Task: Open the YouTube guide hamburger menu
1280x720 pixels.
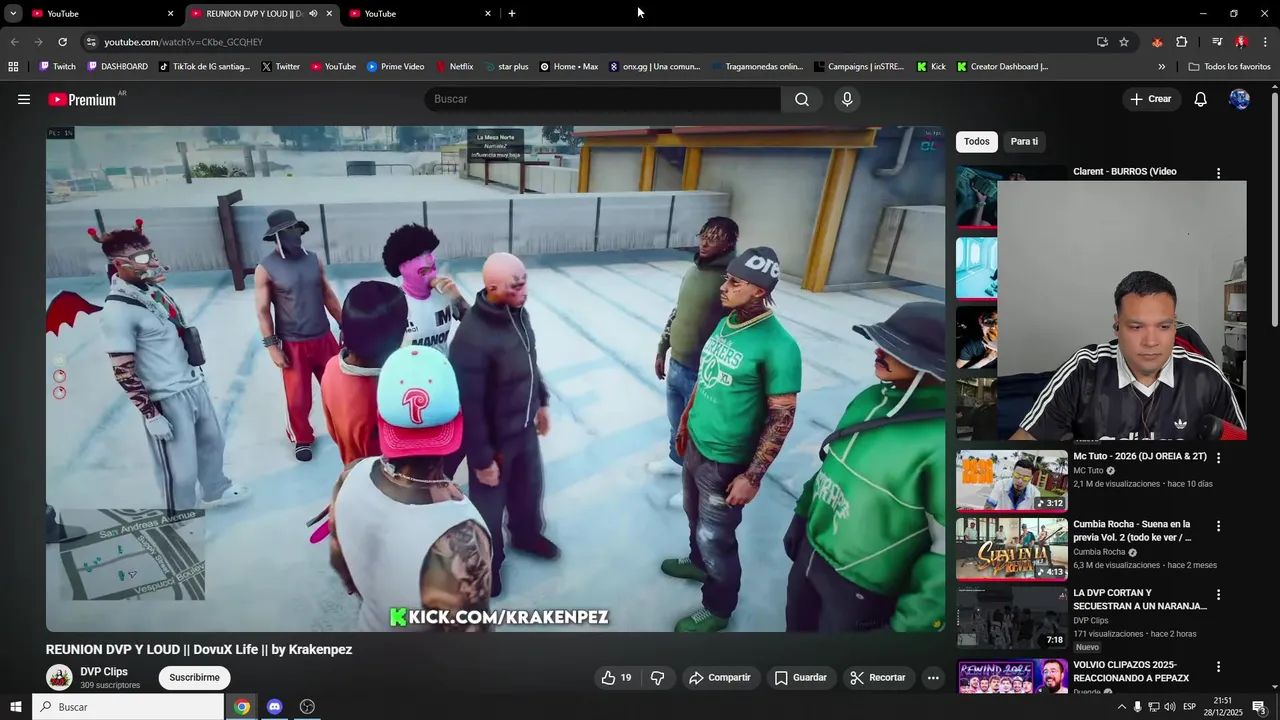Action: [24, 99]
